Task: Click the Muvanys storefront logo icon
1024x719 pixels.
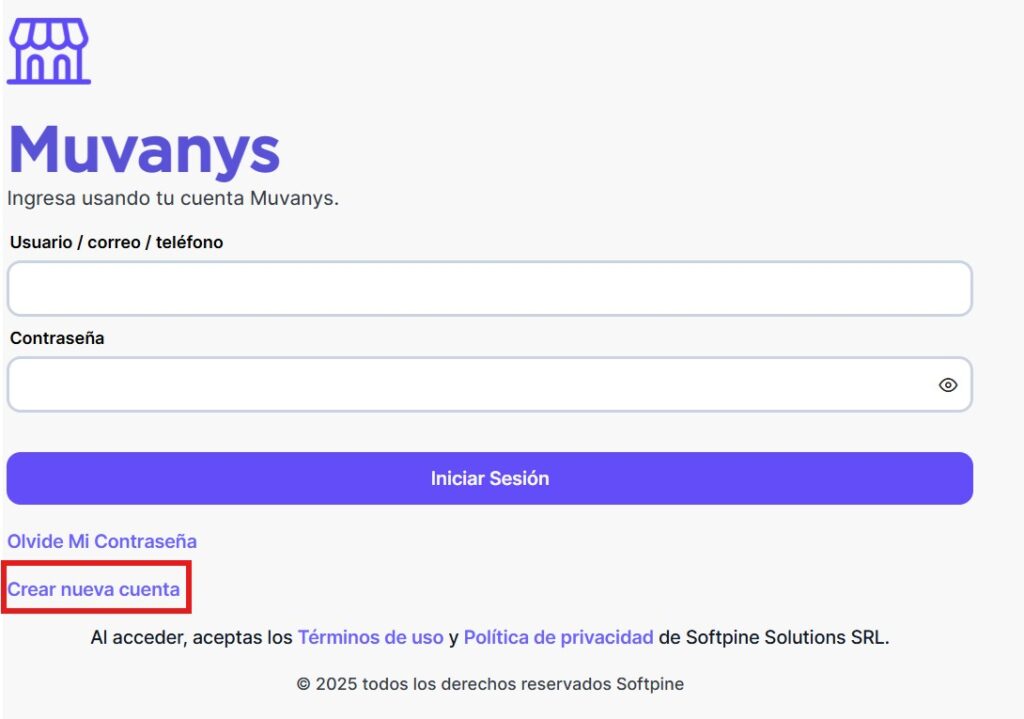Action: point(49,51)
